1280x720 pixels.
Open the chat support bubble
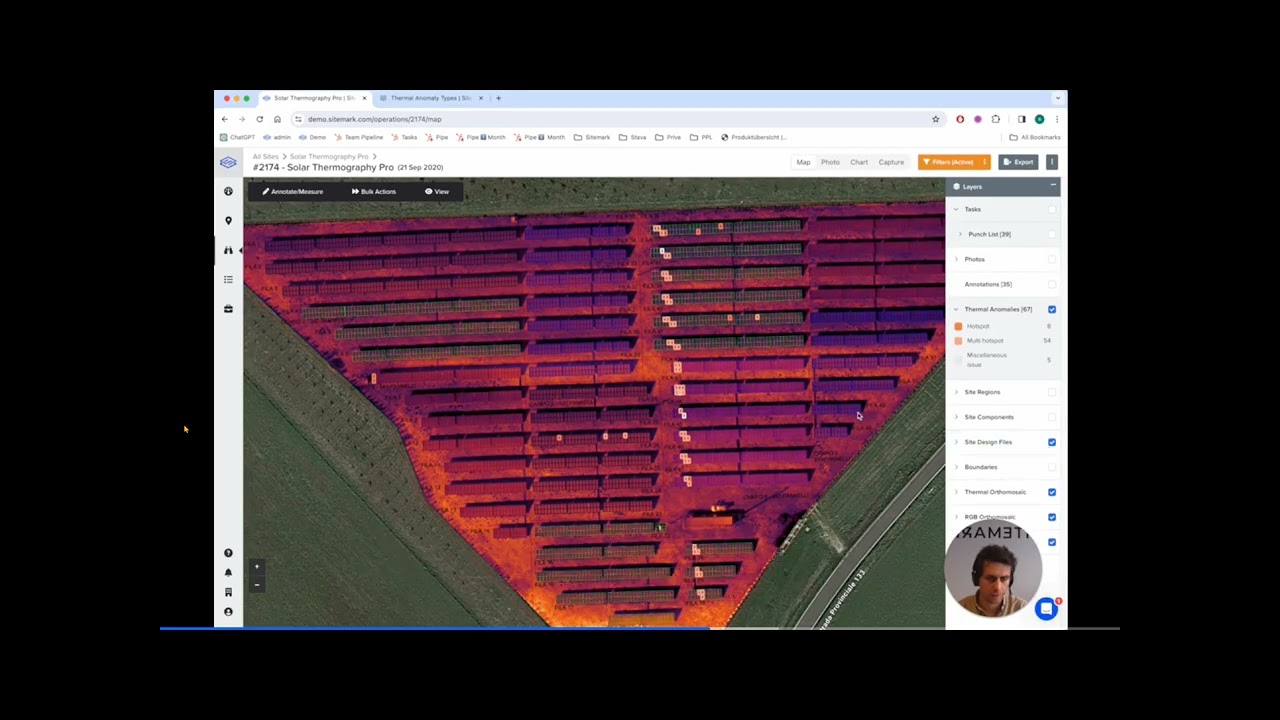coord(1046,609)
